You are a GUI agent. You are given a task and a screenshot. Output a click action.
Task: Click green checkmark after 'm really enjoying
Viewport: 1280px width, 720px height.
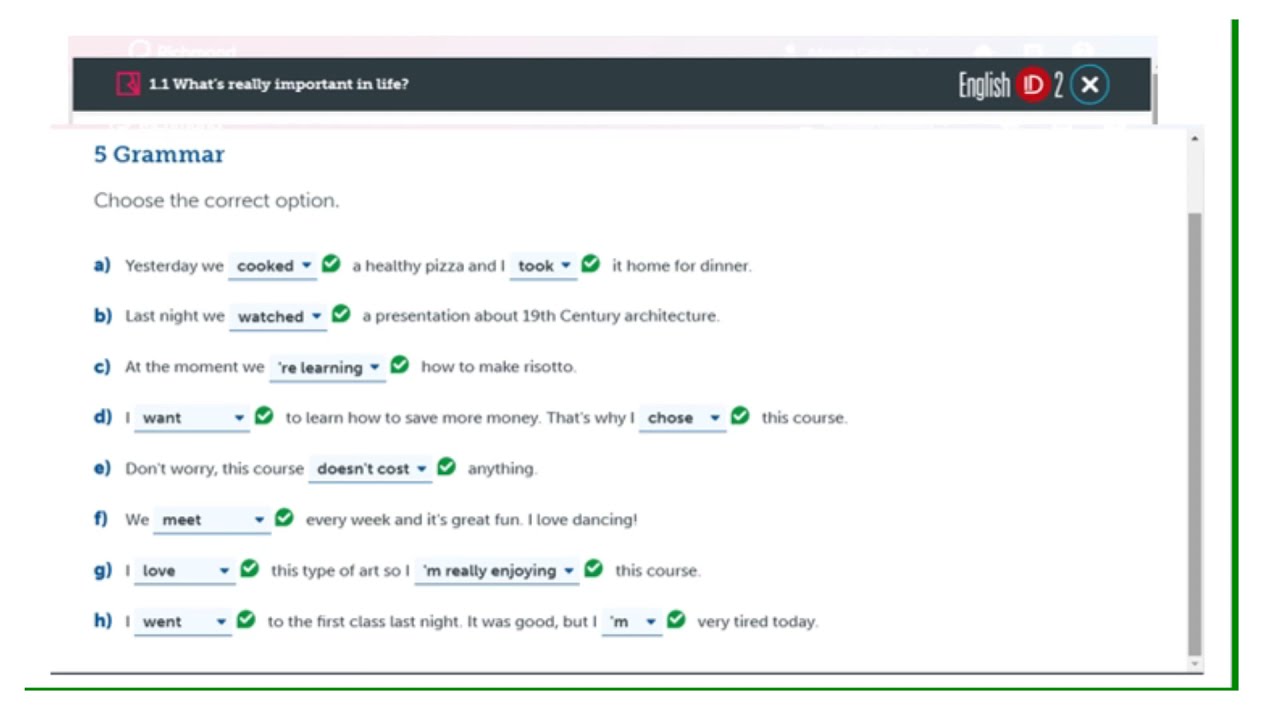[x=594, y=569]
